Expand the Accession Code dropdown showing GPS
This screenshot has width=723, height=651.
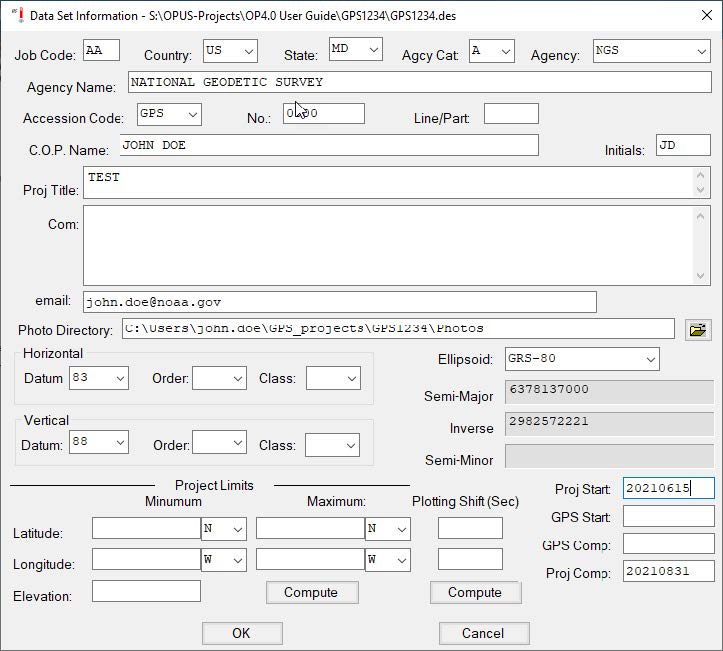click(x=169, y=114)
